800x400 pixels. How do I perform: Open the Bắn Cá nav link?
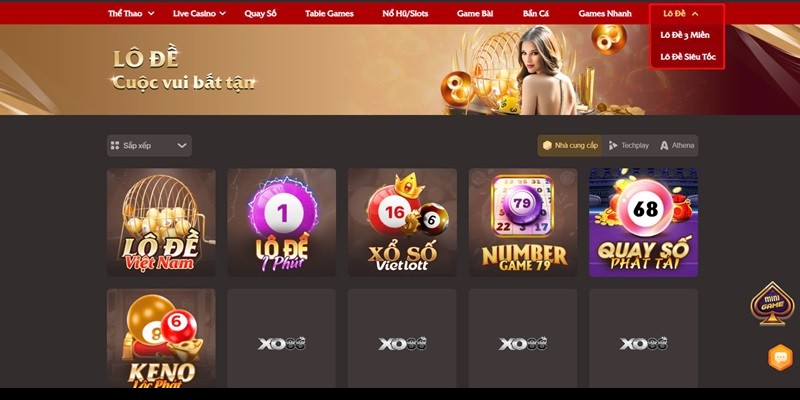535,14
